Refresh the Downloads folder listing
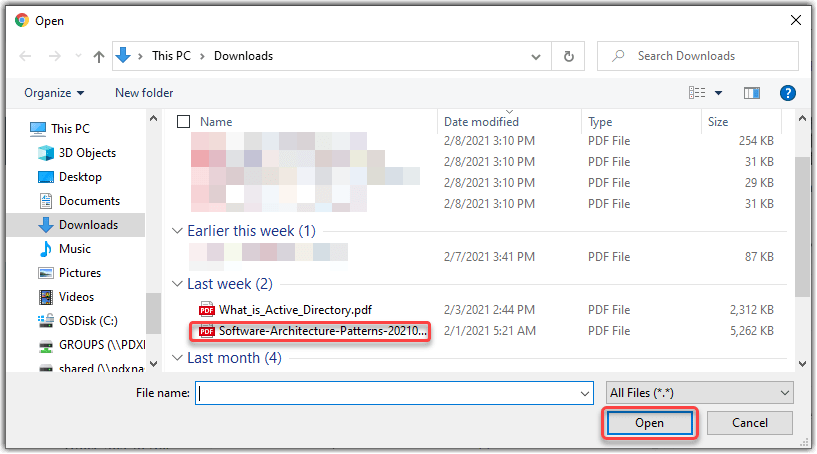Image resolution: width=817 pixels, height=454 pixels. 568,56
